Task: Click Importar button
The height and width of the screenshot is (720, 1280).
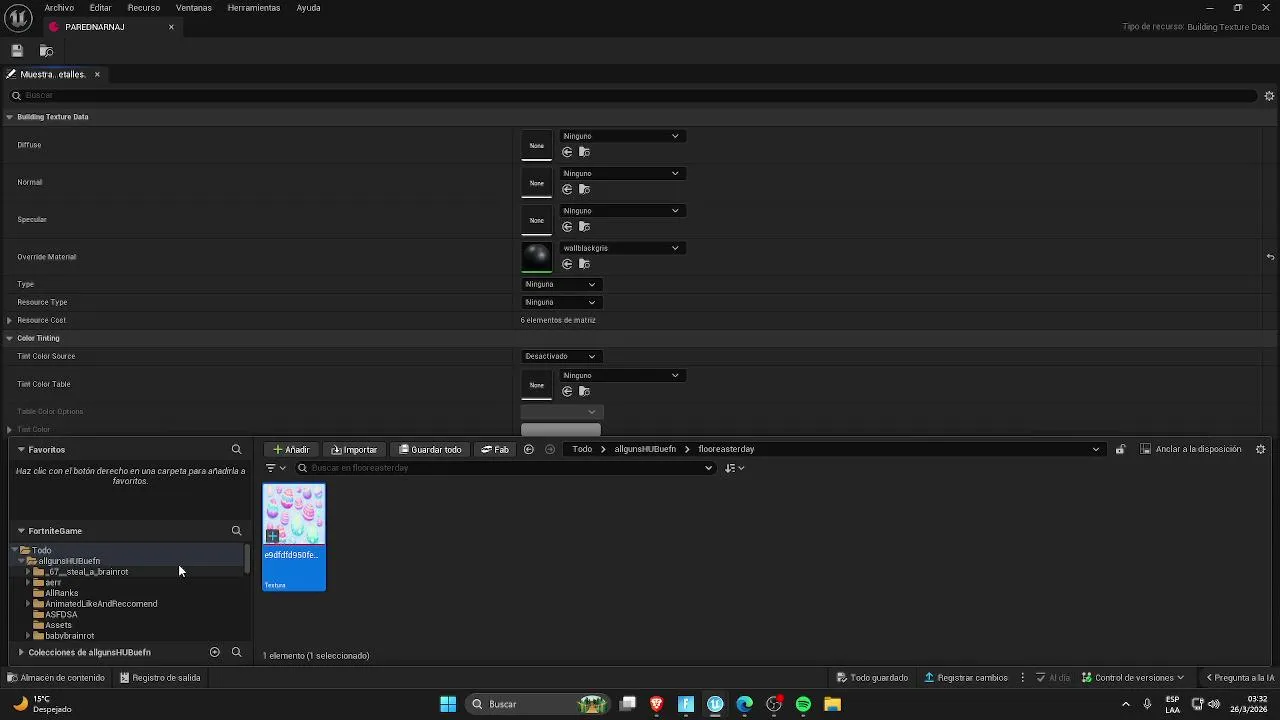Action: pyautogui.click(x=355, y=449)
